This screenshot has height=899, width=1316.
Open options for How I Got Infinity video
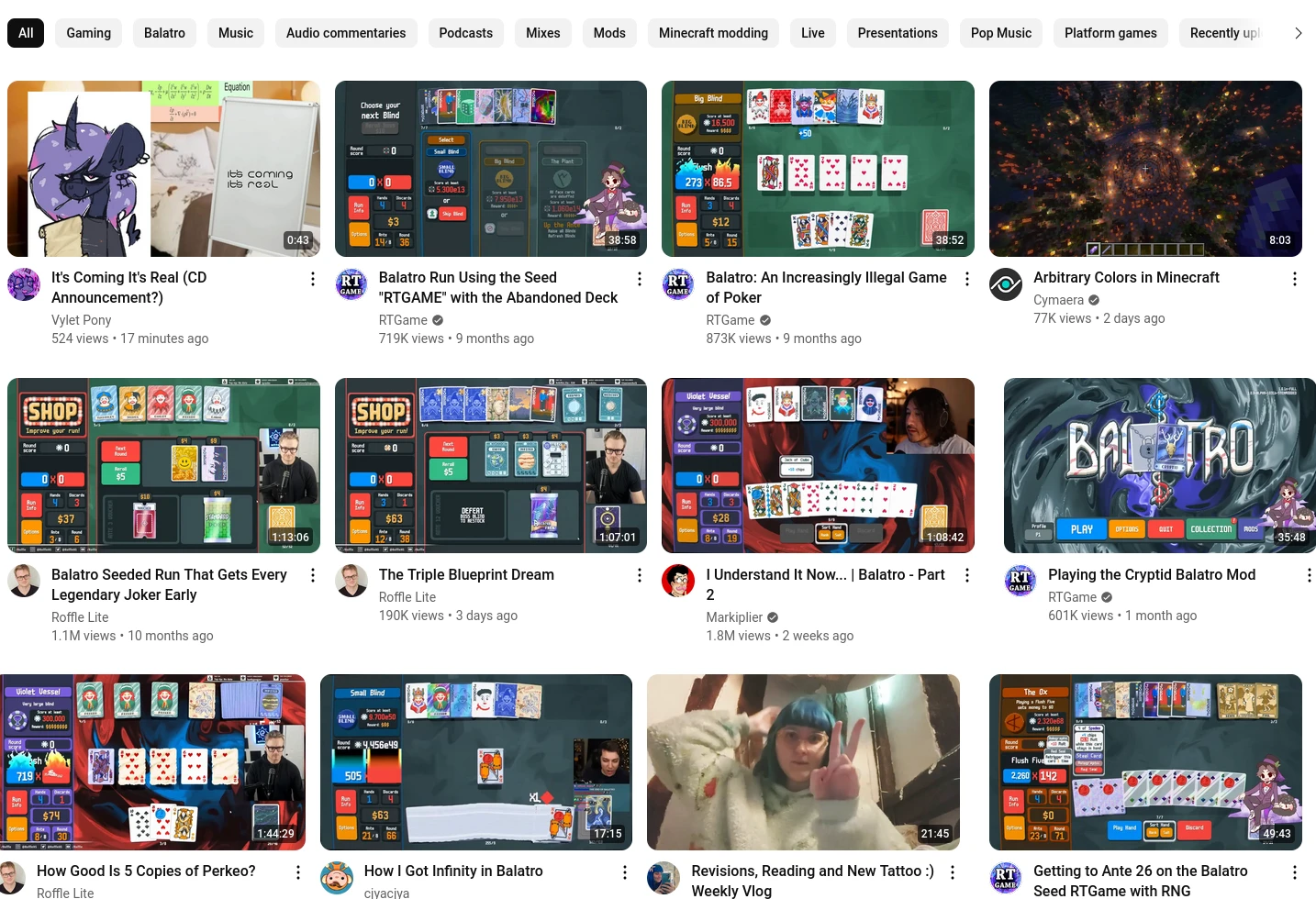(625, 872)
